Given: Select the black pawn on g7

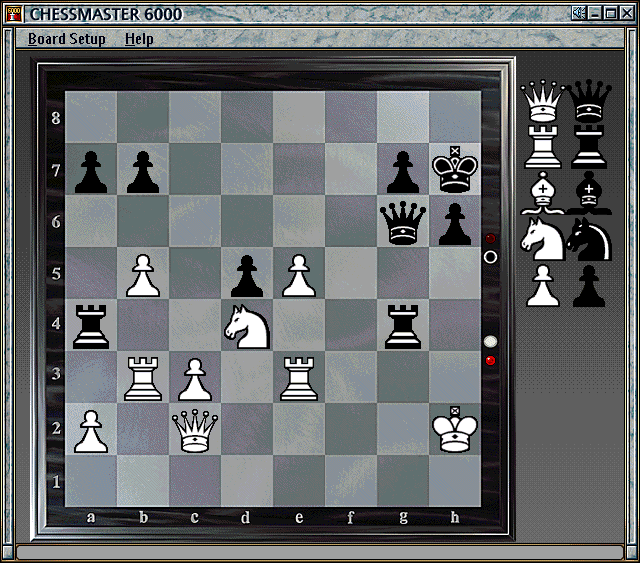Looking at the screenshot, I should [x=403, y=172].
